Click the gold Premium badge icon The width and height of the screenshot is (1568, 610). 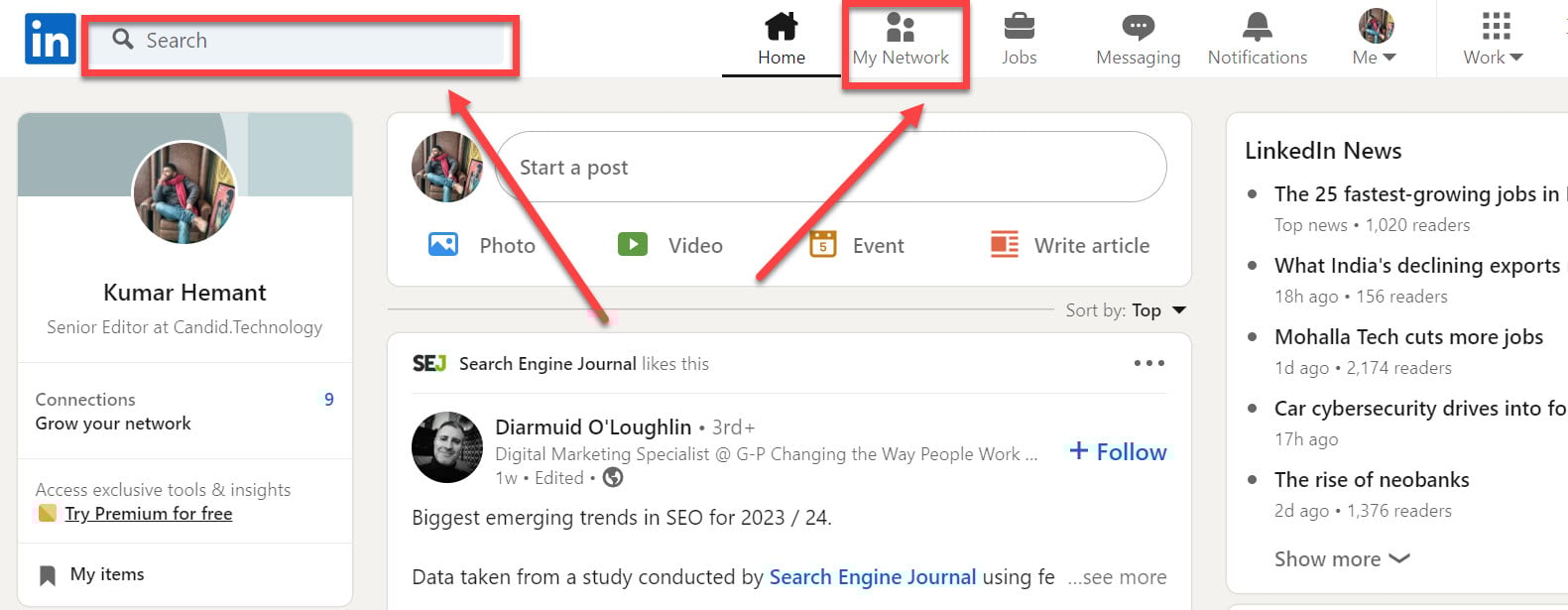[x=47, y=513]
